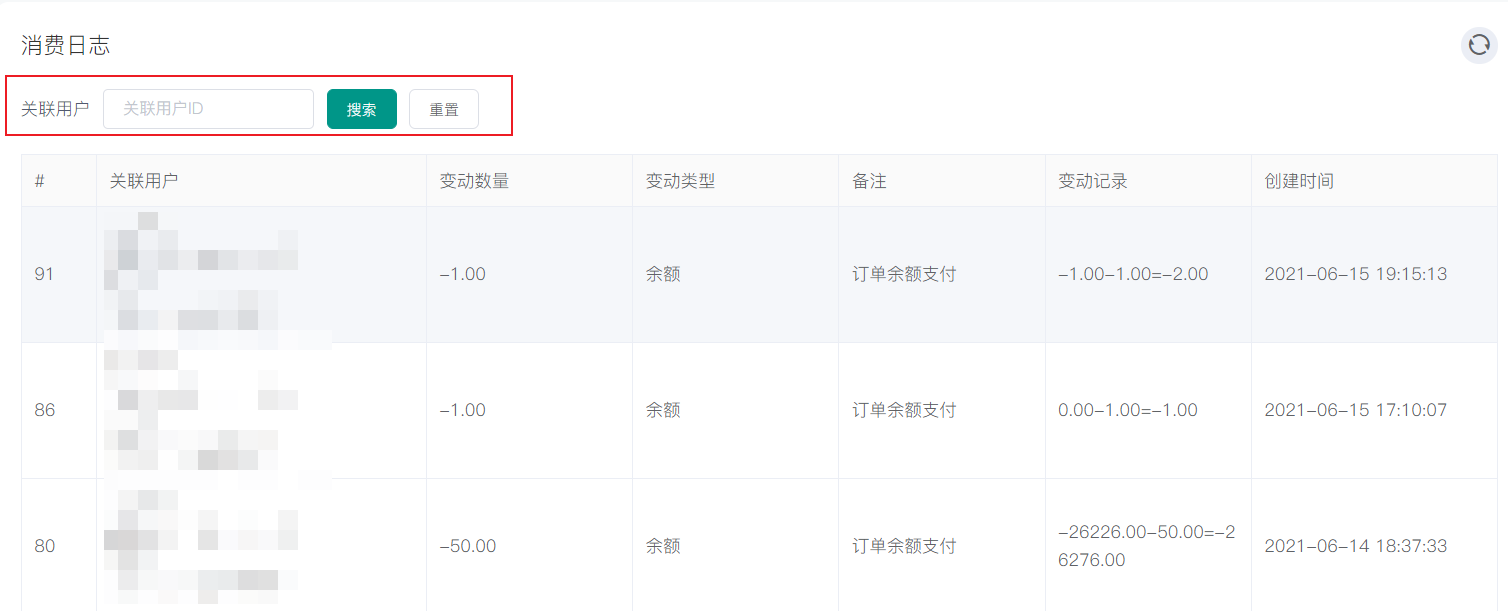Viewport: 1508px width, 611px height.
Task: Click the # column header
Action: [40, 181]
